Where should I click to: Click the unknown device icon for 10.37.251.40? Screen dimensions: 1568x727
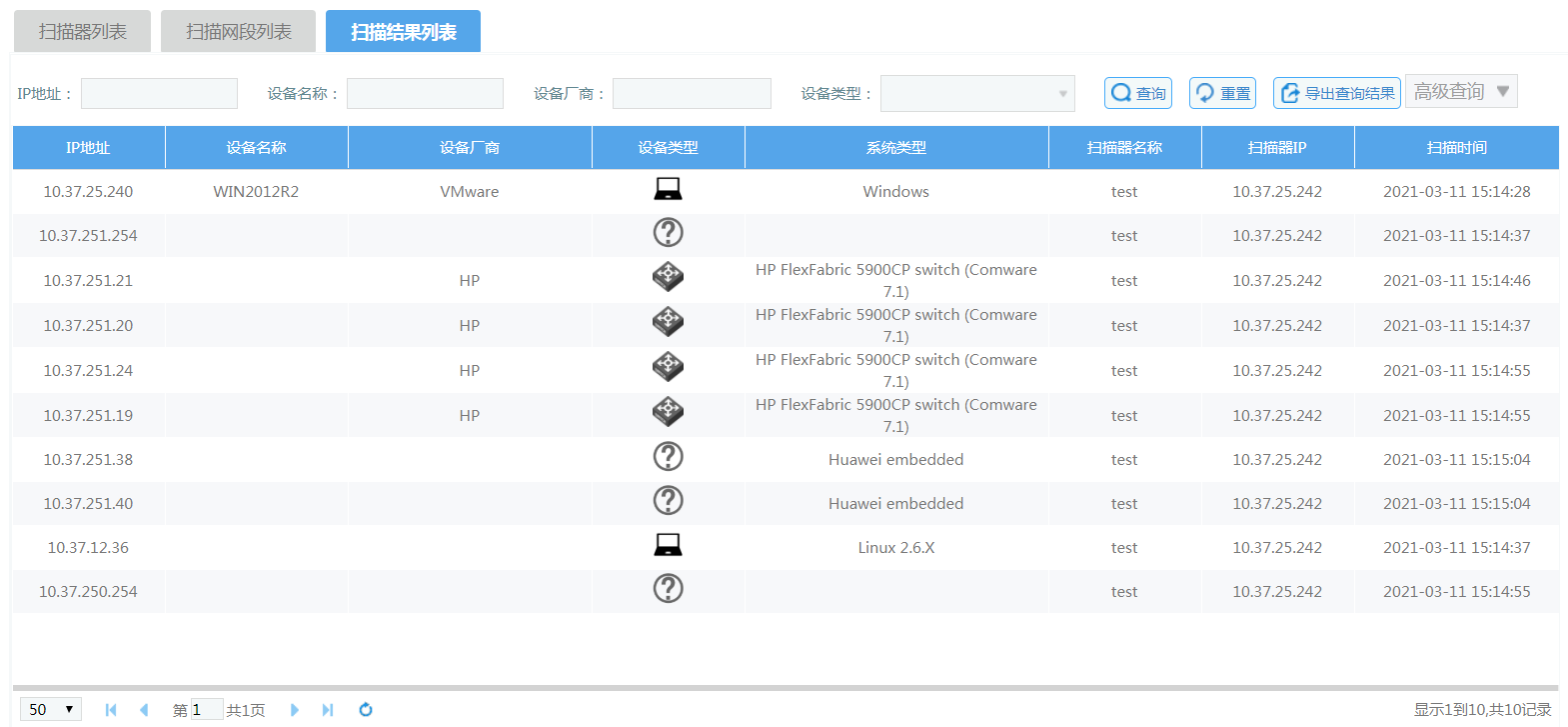click(x=668, y=500)
